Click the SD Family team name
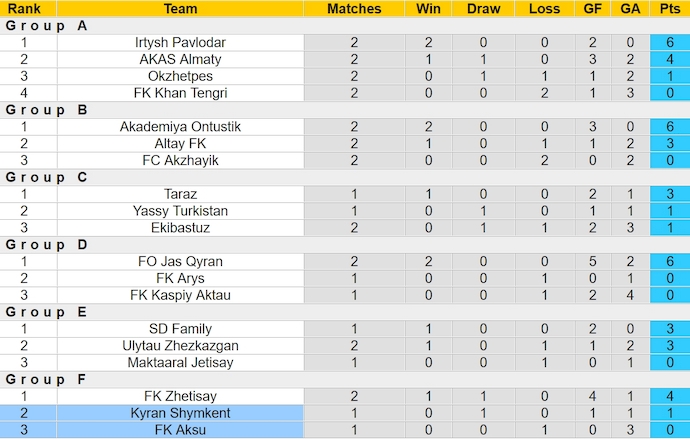The height and width of the screenshot is (439, 690). 180,329
